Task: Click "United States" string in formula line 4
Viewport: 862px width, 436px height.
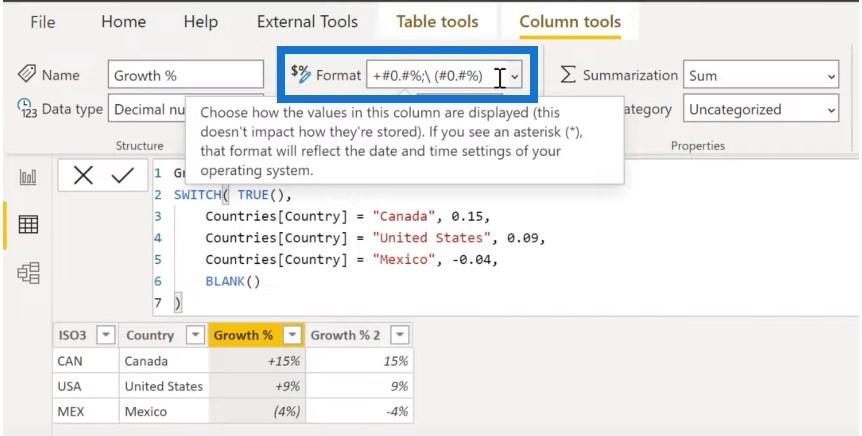Action: [x=431, y=238]
